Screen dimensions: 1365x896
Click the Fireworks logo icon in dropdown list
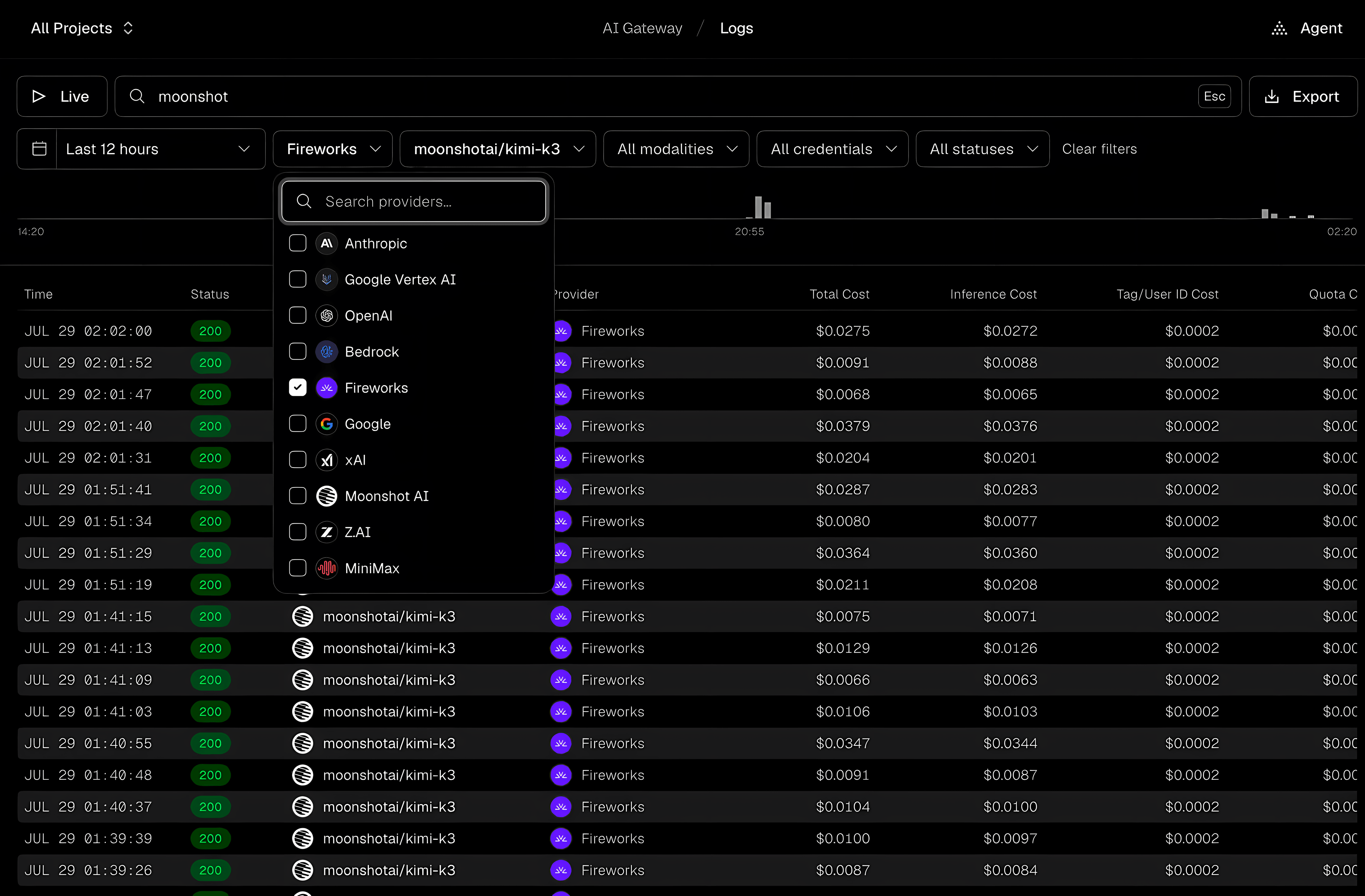[326, 388]
